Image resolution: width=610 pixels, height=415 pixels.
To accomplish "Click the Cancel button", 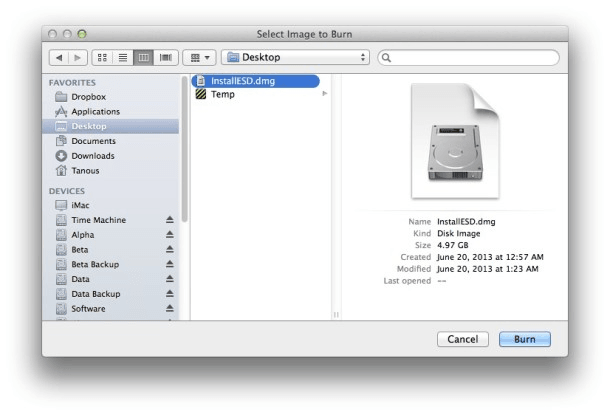I will 463,339.
